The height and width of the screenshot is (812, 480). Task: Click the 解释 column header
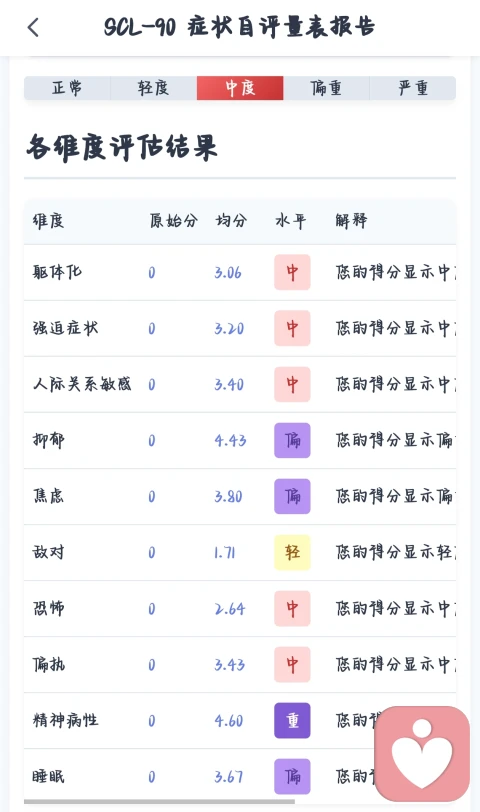click(351, 221)
